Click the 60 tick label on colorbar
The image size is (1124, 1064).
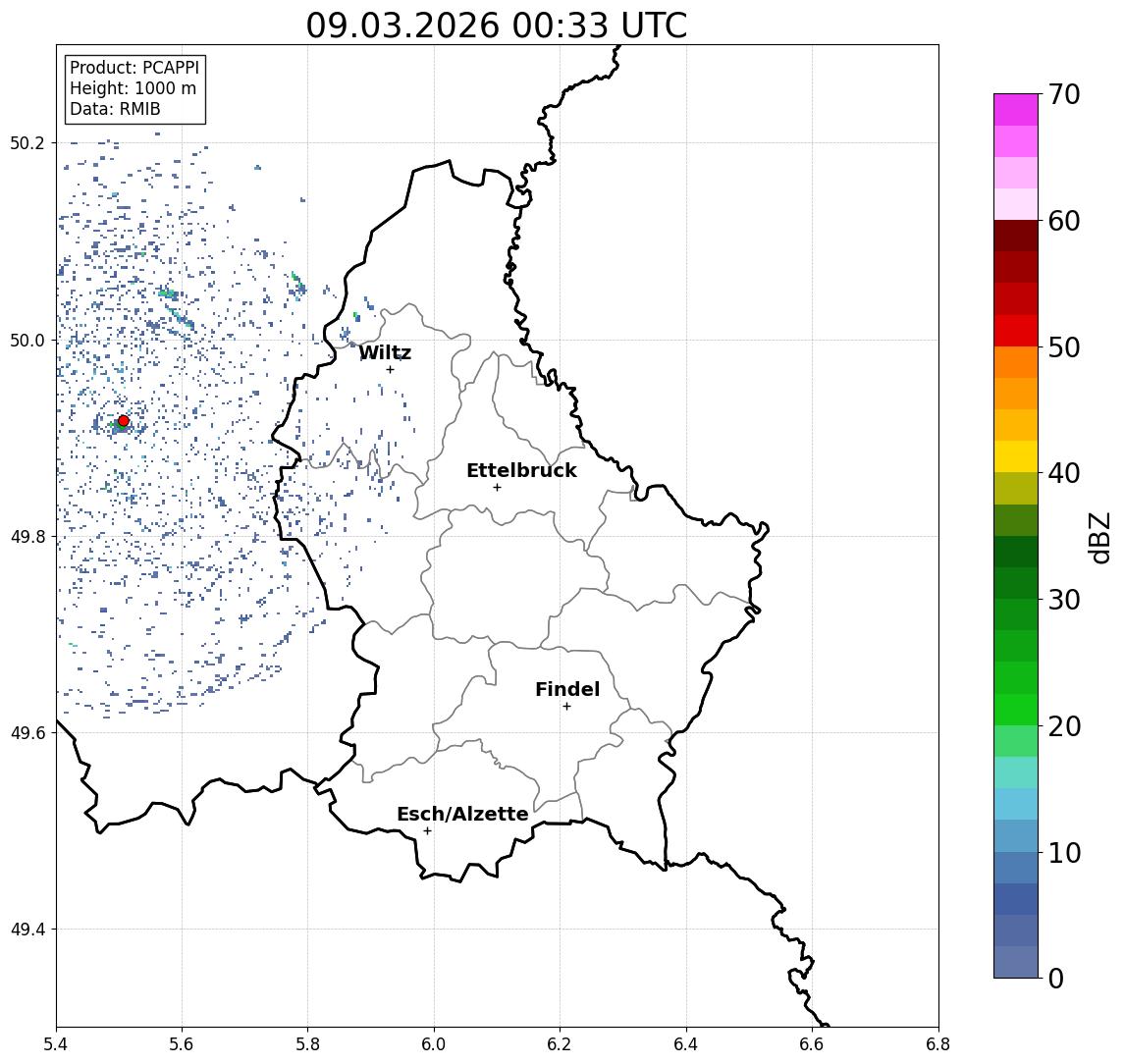[1064, 222]
